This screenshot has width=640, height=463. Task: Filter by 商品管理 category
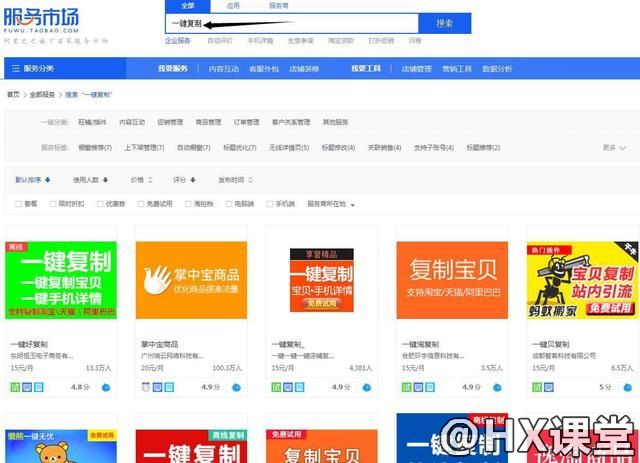pyautogui.click(x=208, y=122)
